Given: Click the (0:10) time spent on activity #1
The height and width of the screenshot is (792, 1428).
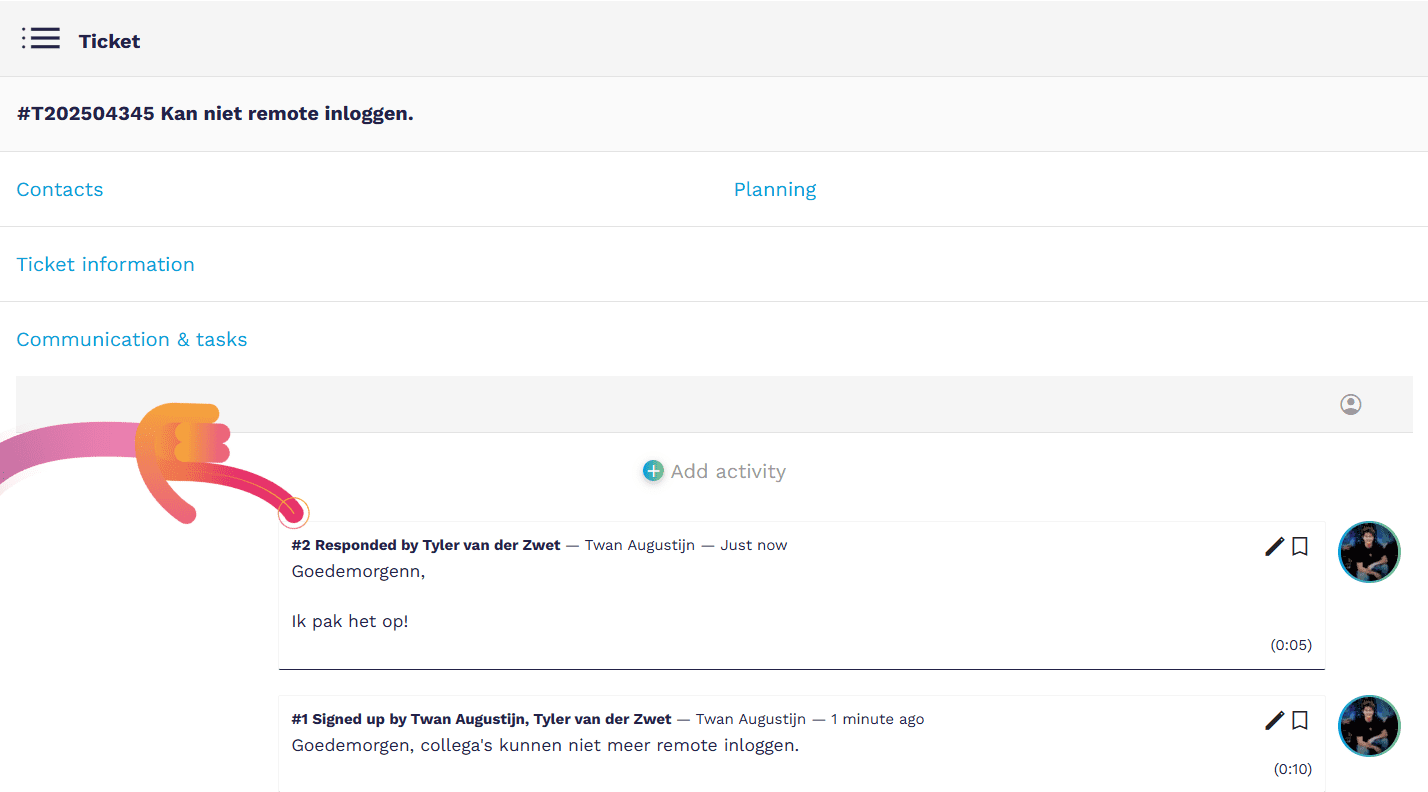Looking at the screenshot, I should point(1292,769).
